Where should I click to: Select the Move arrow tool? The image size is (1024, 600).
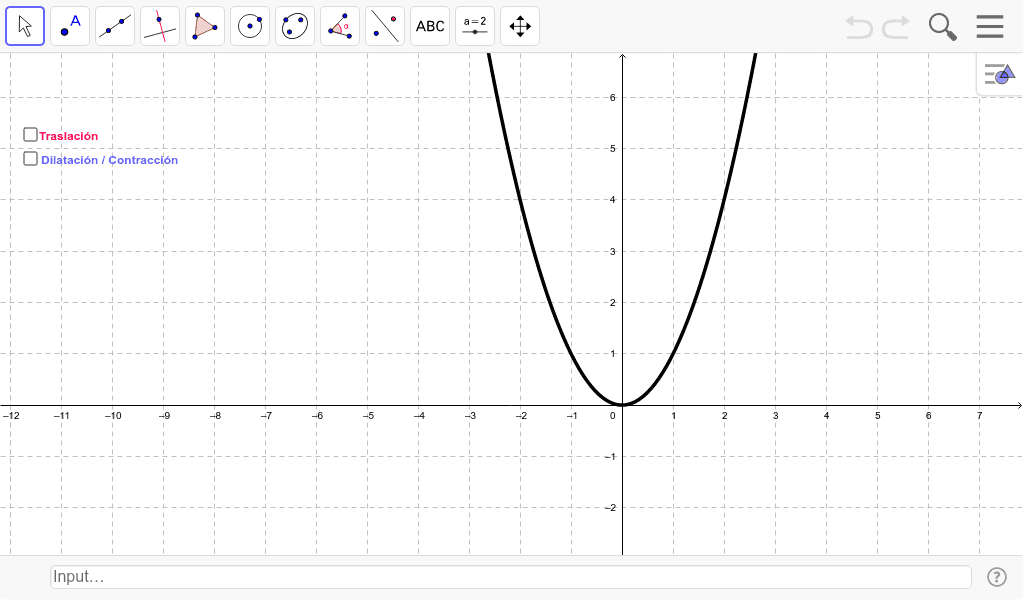click(25, 26)
